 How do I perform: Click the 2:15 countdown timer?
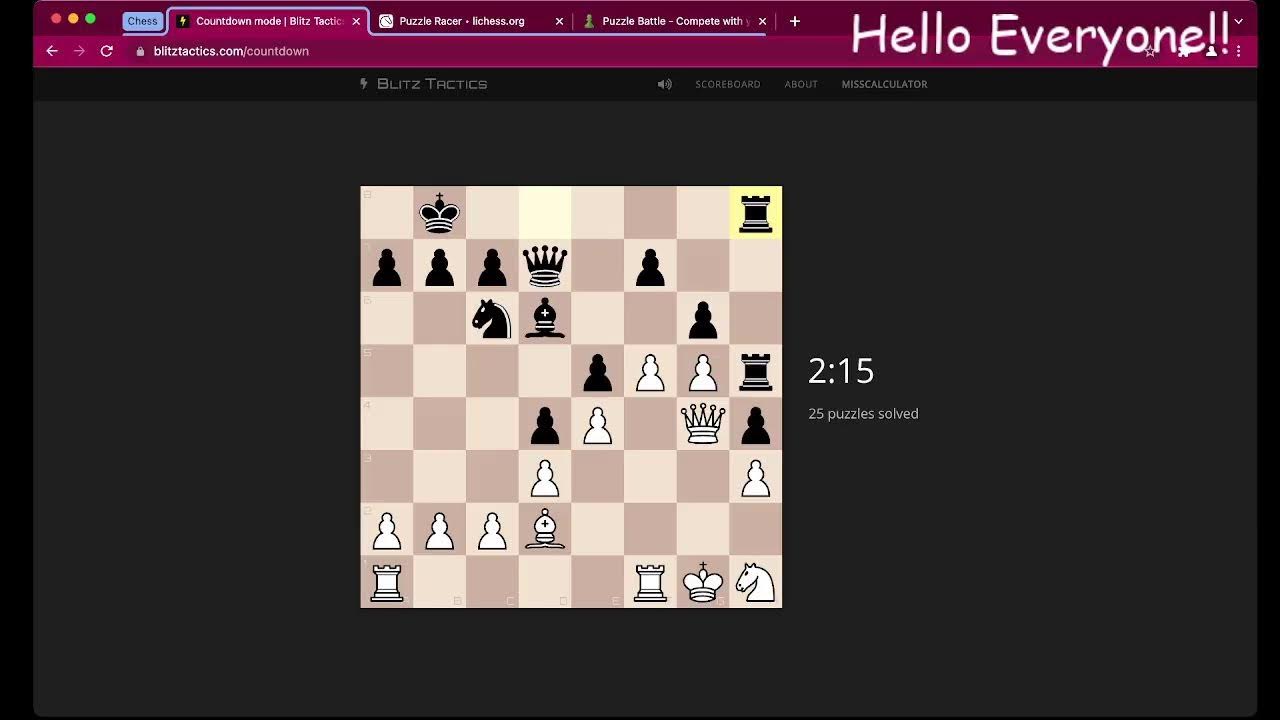841,371
